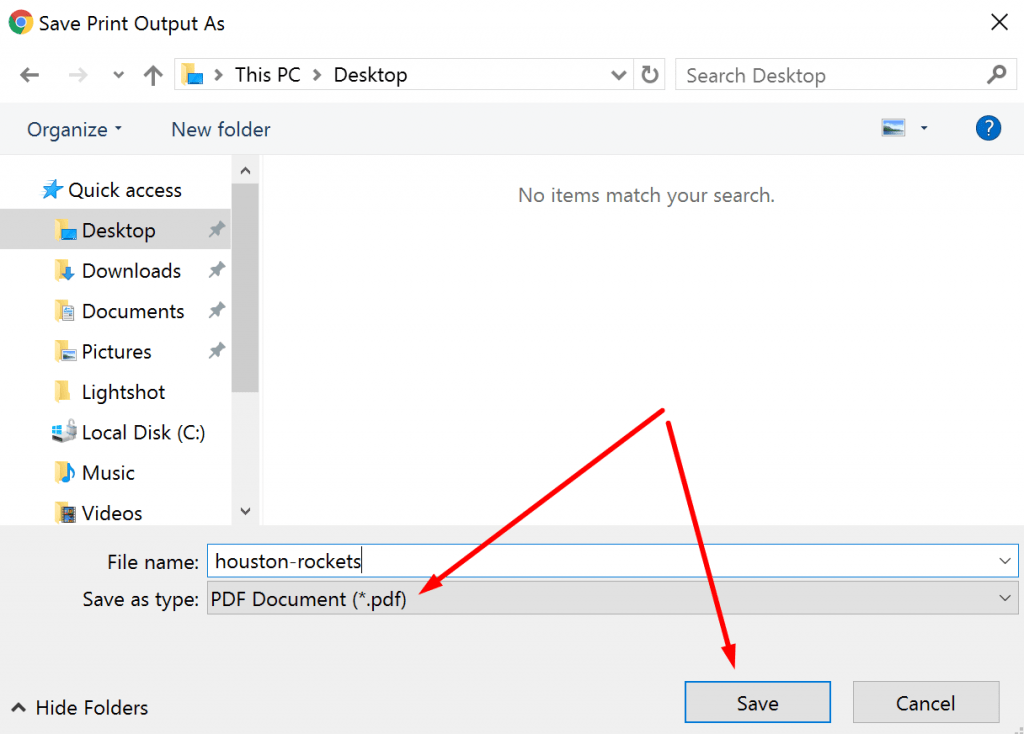Click the Documents pin indicator
1024x734 pixels.
click(x=217, y=311)
